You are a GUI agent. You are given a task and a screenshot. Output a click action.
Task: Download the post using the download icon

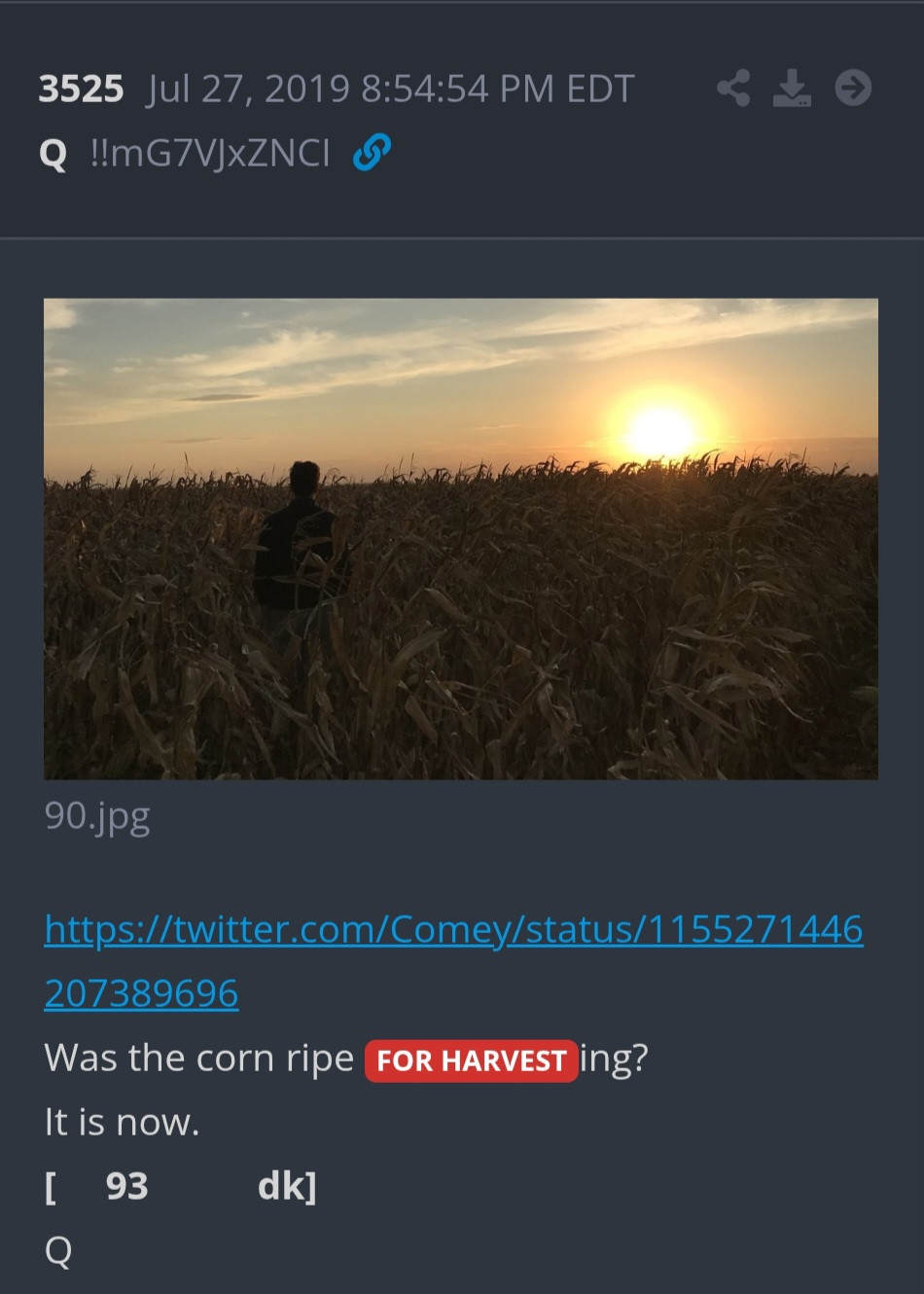793,89
